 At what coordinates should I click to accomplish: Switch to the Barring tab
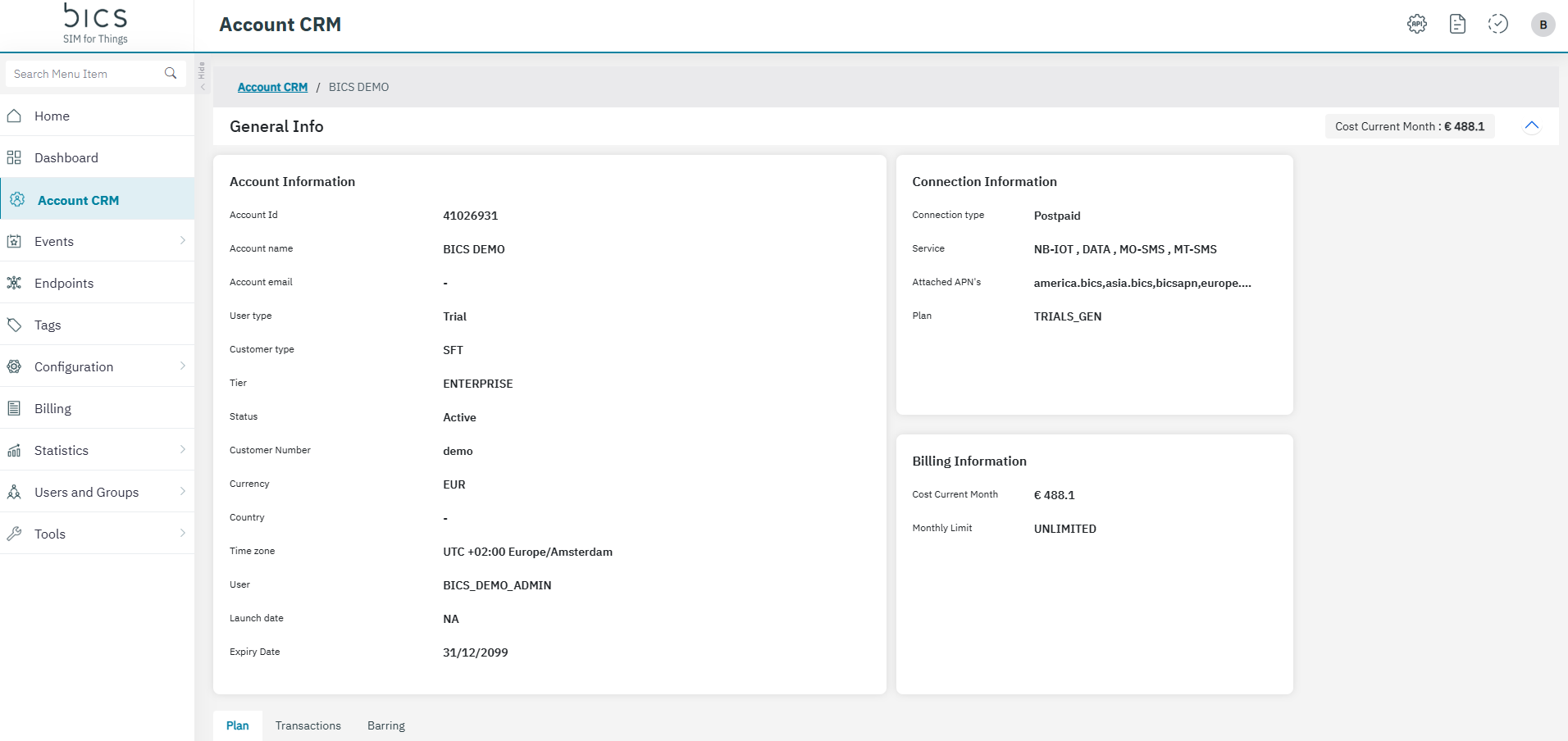[385, 726]
